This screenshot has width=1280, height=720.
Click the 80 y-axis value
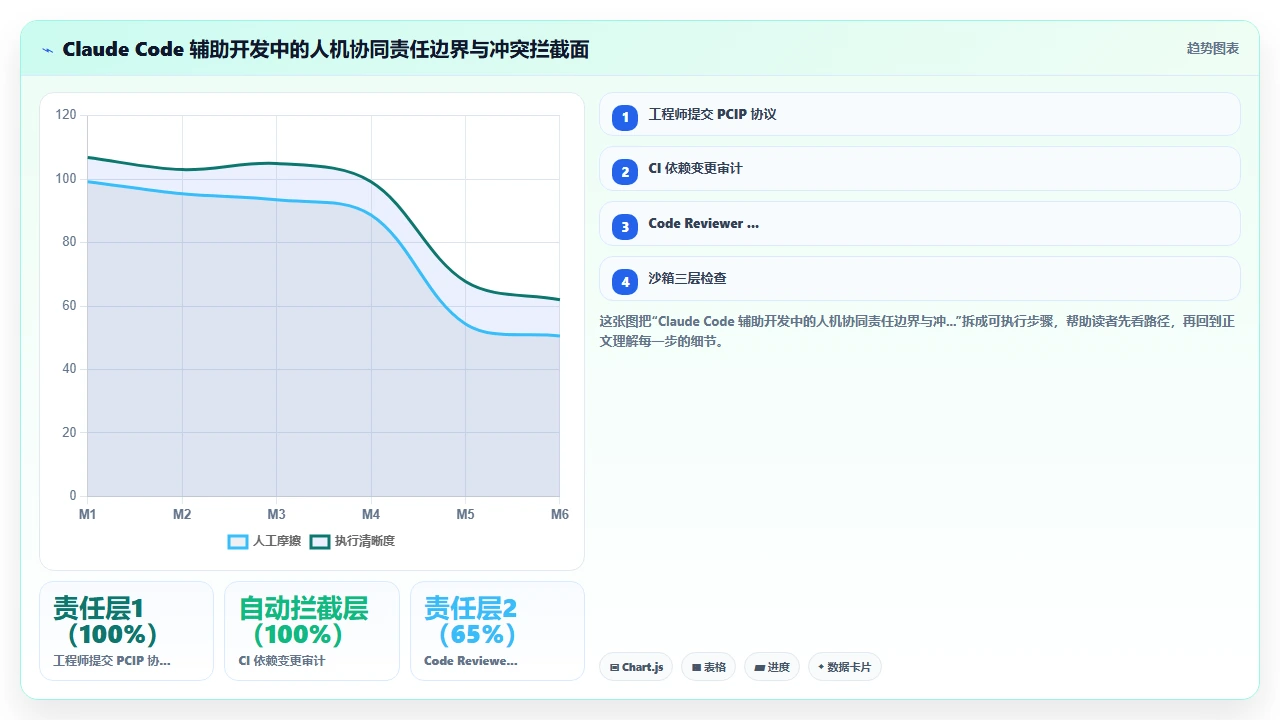pos(69,242)
